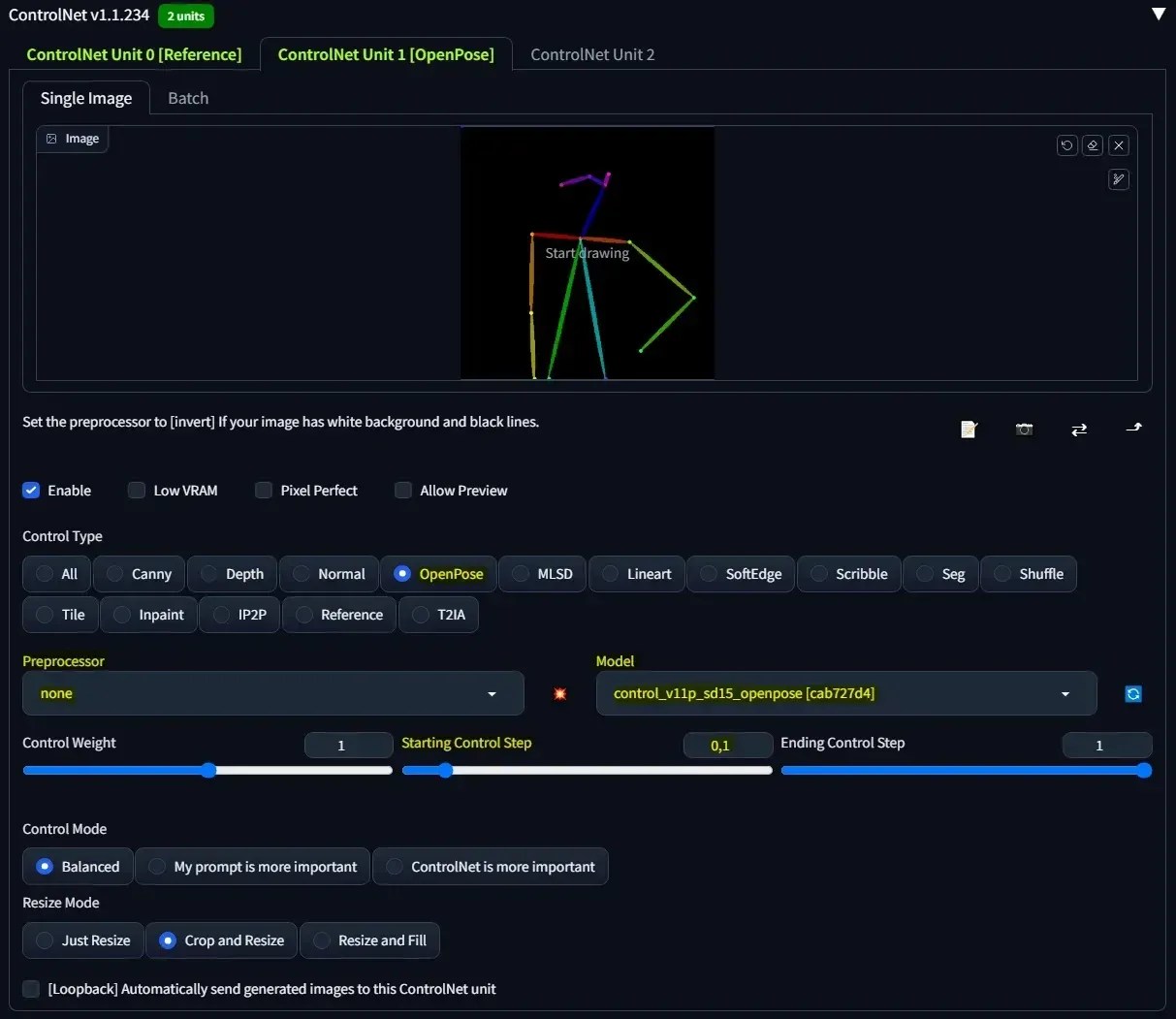Screen dimensions: 1176x1019
Task: Choose My prompt is more important
Action: pyautogui.click(x=252, y=867)
